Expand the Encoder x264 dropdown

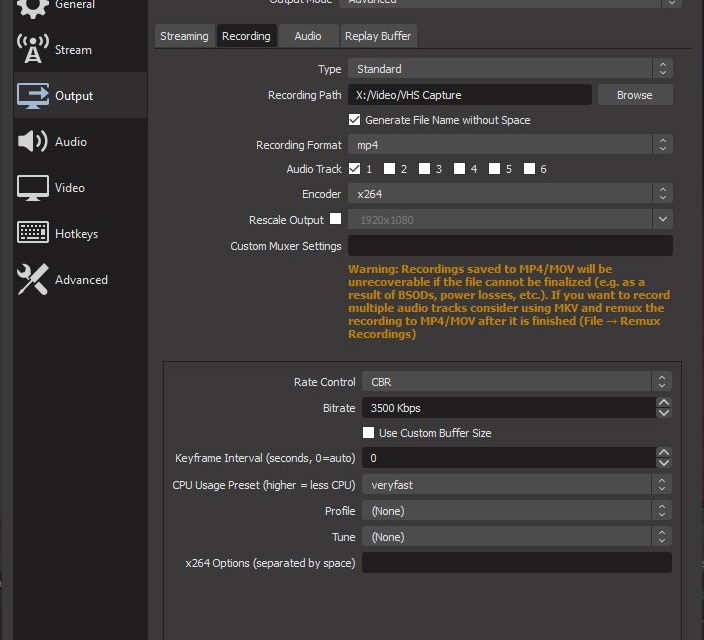tap(510, 194)
